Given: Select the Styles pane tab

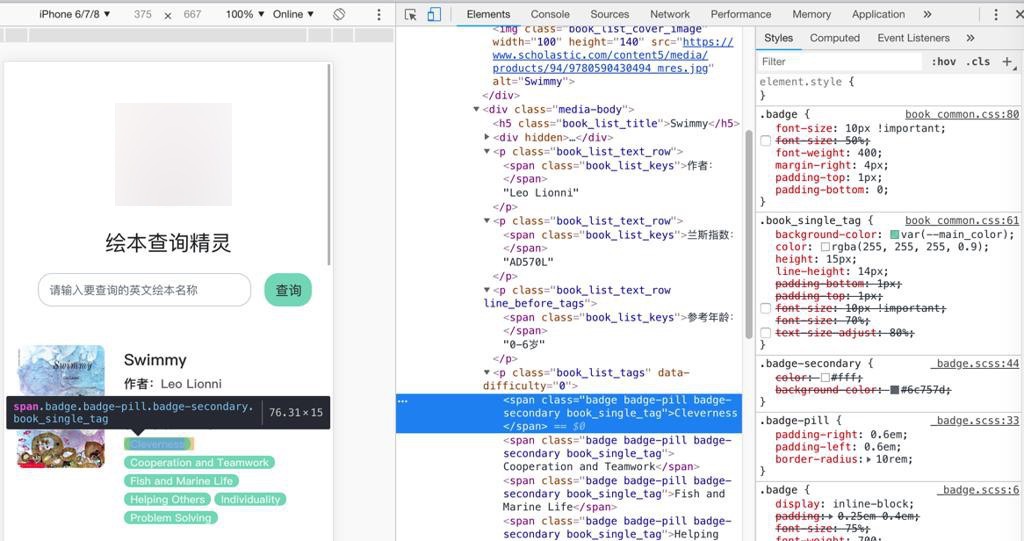Looking at the screenshot, I should click(778, 38).
